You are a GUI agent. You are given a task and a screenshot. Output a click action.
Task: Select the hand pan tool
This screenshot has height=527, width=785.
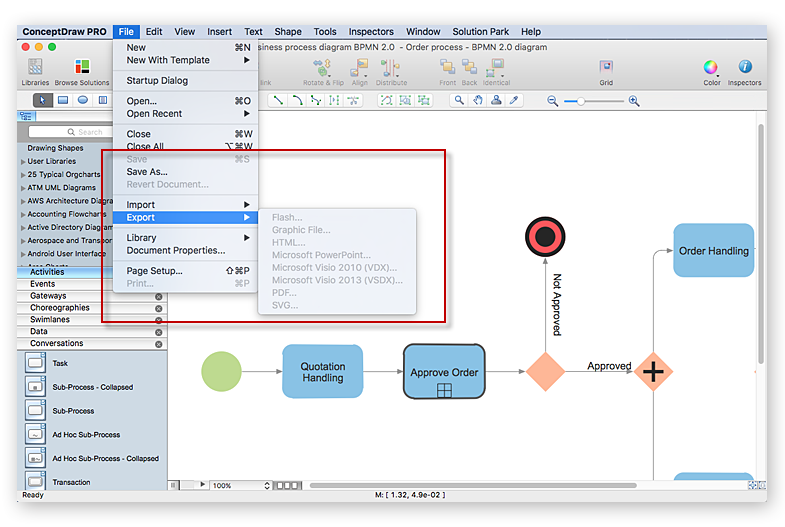(478, 100)
